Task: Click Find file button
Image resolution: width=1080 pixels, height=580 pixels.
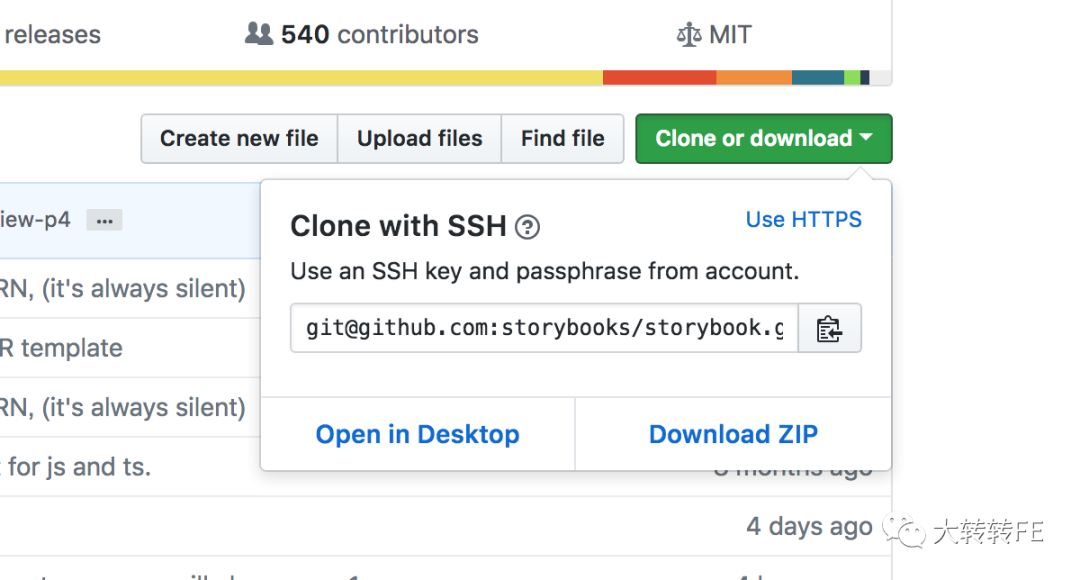Action: tap(563, 138)
